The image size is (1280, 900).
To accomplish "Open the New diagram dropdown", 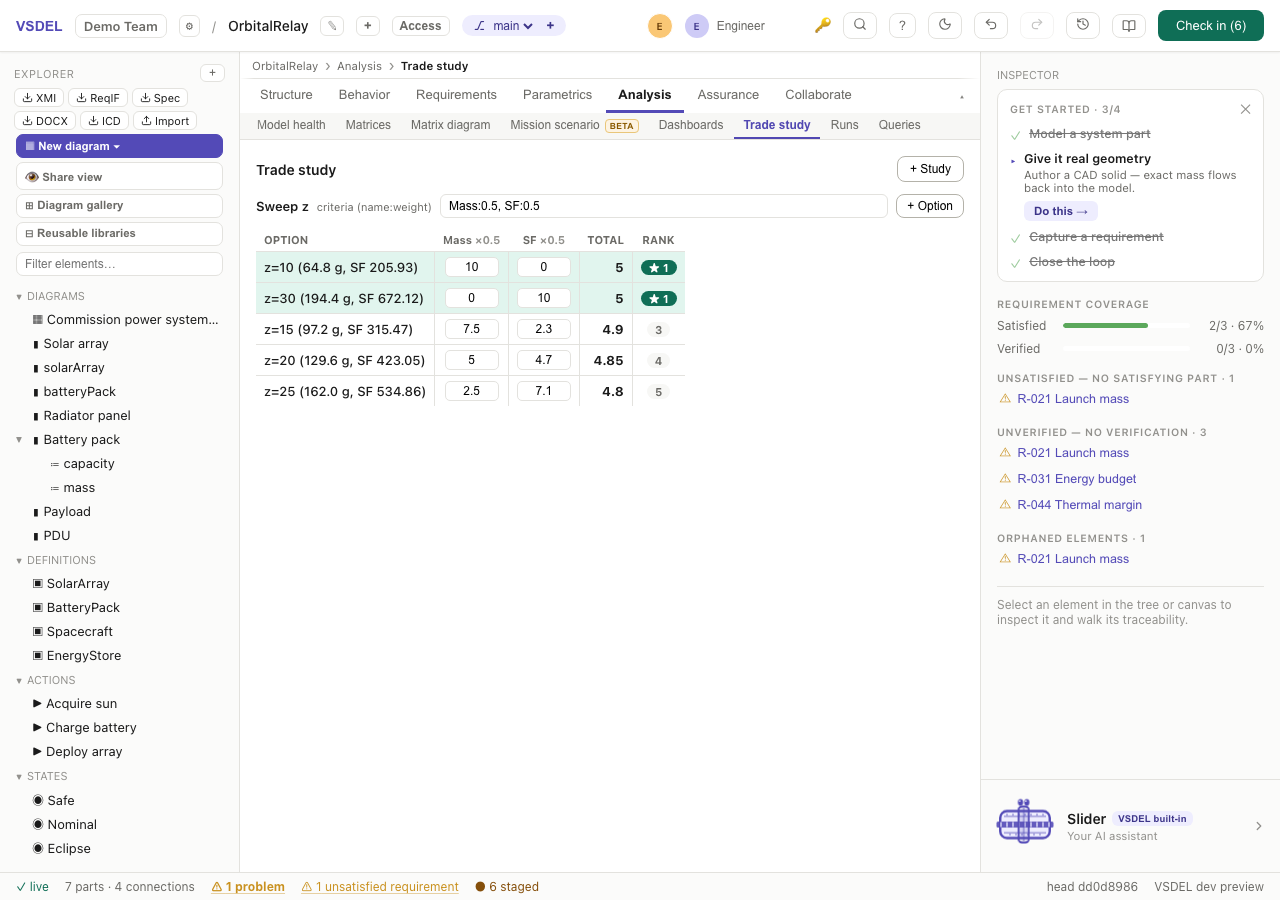I will pos(119,146).
